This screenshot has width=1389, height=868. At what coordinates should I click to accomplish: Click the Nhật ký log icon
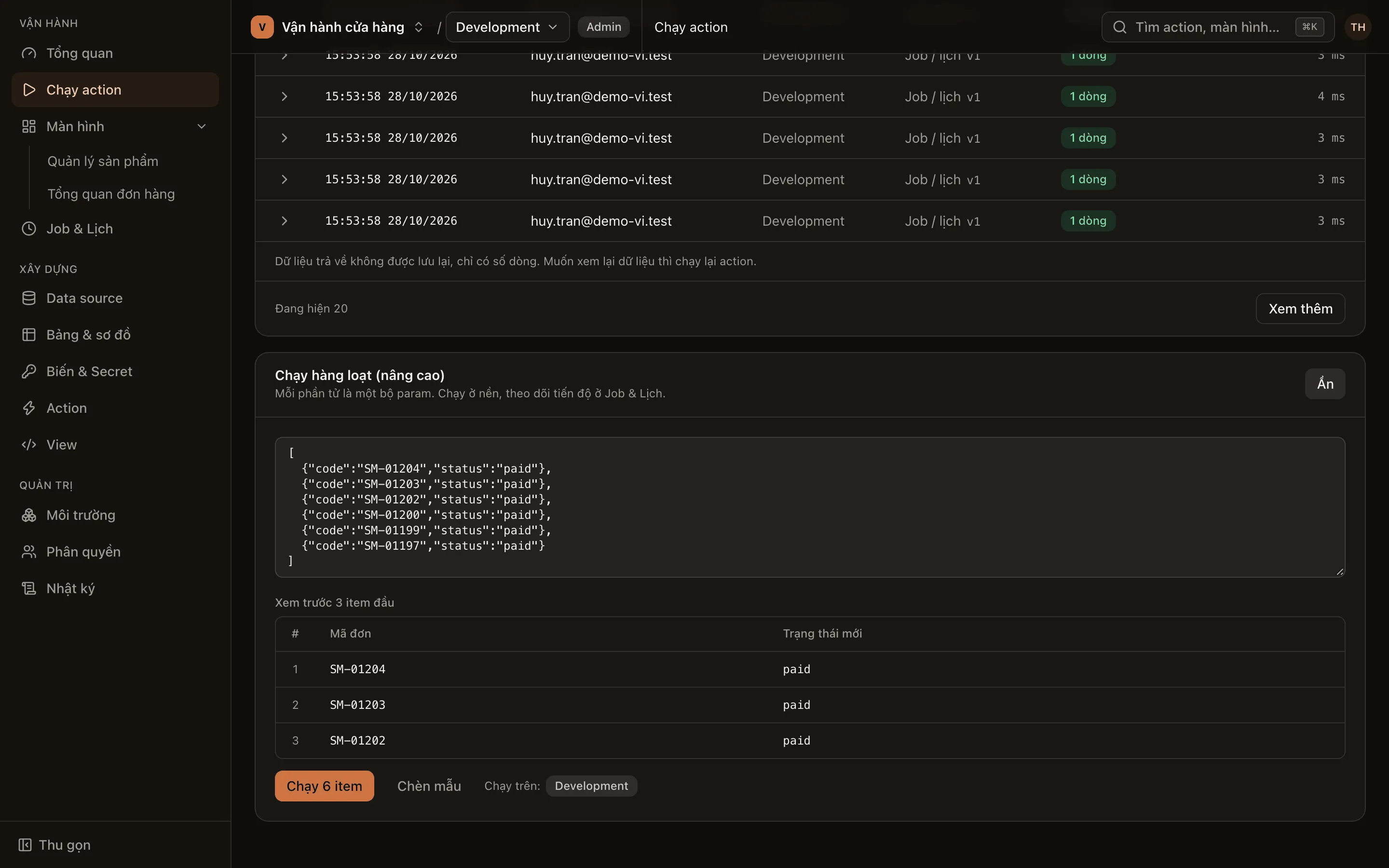point(29,588)
